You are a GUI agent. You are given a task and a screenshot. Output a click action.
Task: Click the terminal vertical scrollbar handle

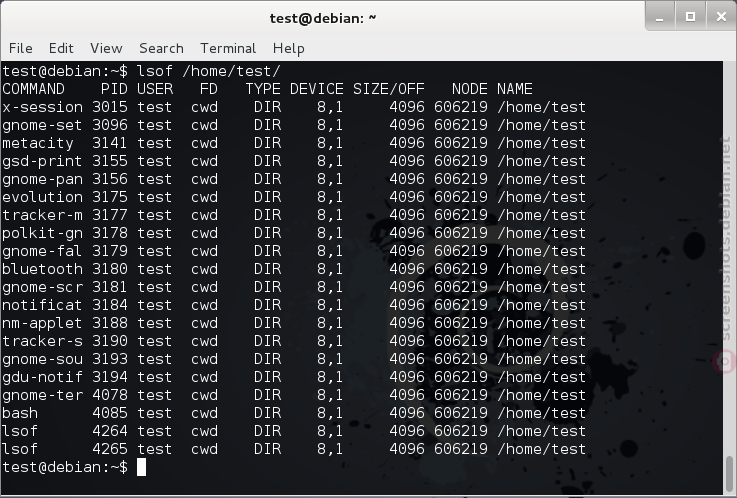pos(729,475)
